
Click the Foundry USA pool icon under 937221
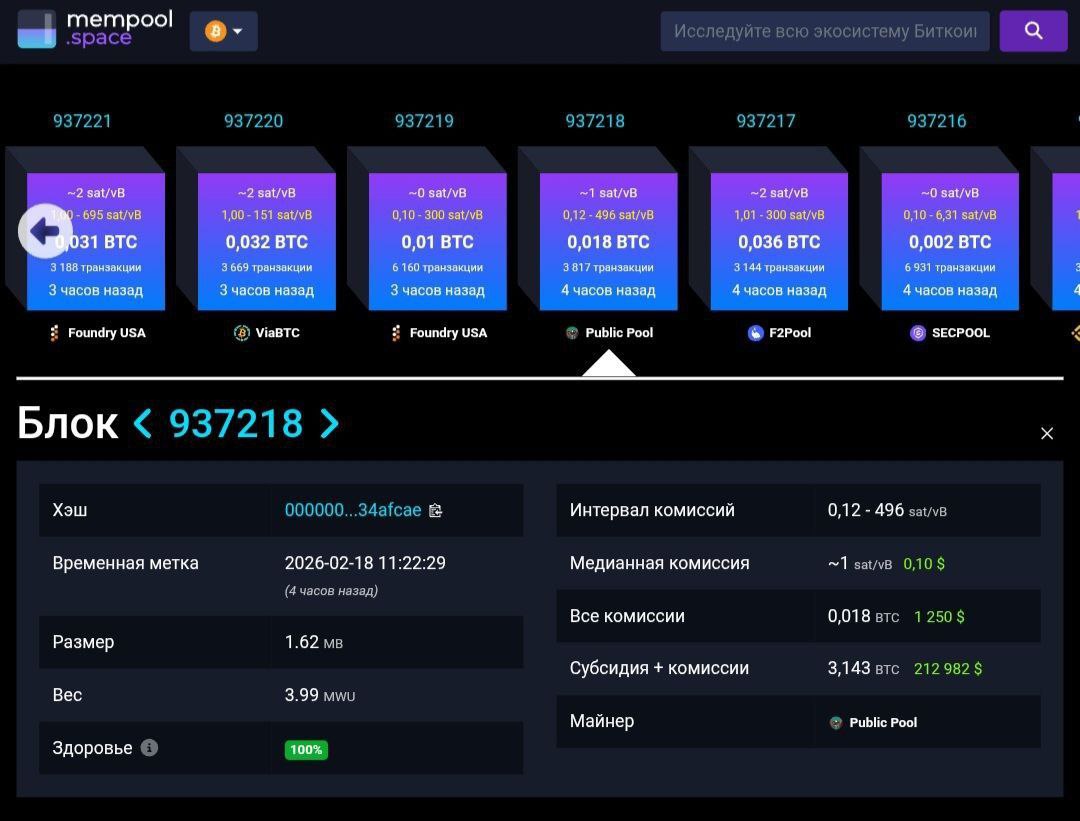coord(55,333)
